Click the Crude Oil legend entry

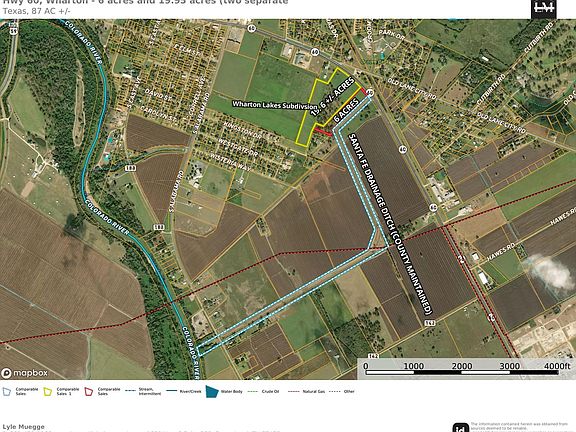[264, 392]
